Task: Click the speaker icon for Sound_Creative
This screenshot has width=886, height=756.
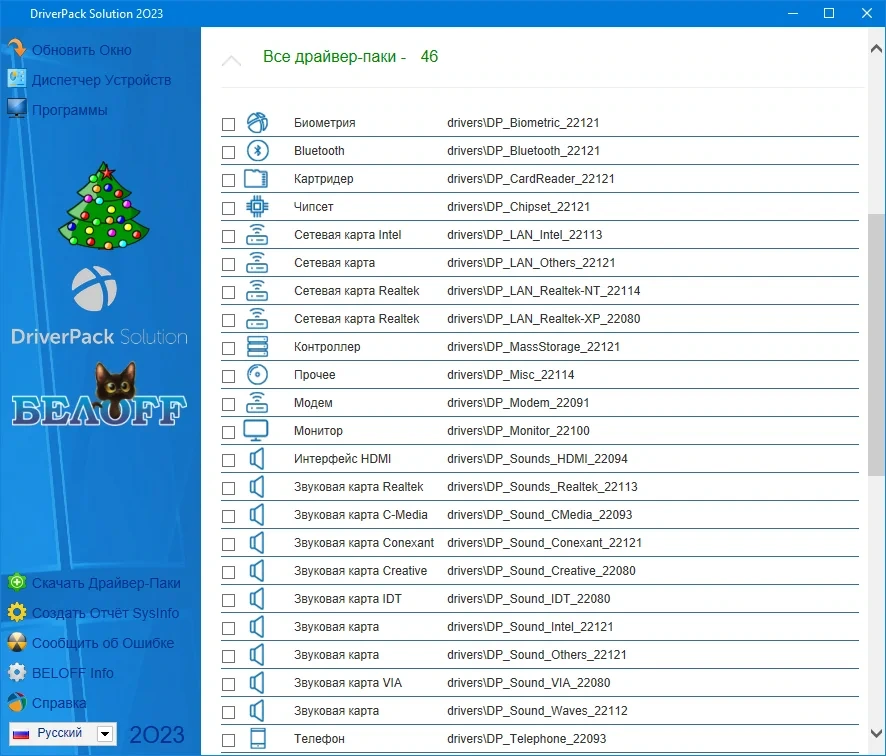Action: [257, 571]
